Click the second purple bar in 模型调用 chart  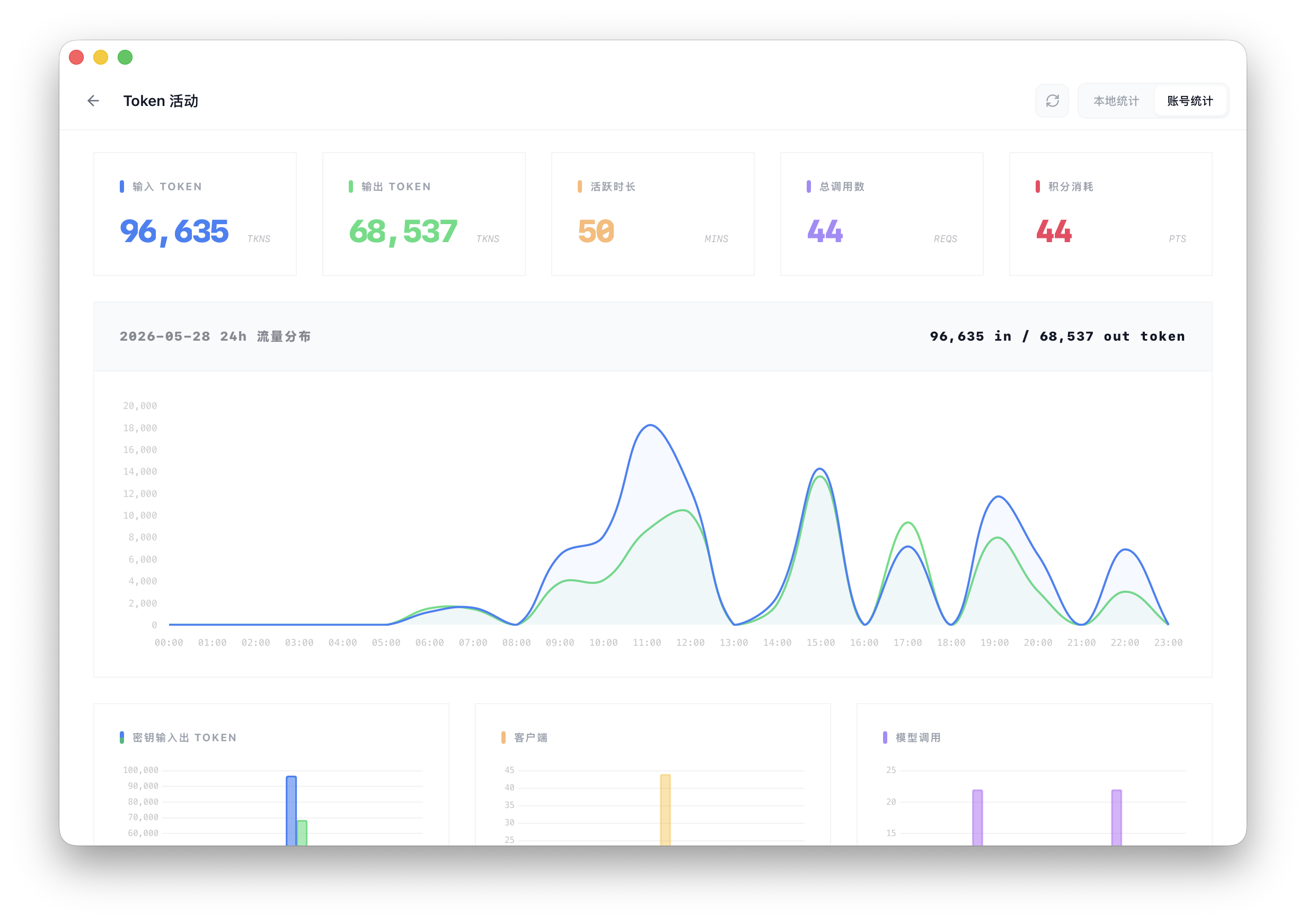1116,818
